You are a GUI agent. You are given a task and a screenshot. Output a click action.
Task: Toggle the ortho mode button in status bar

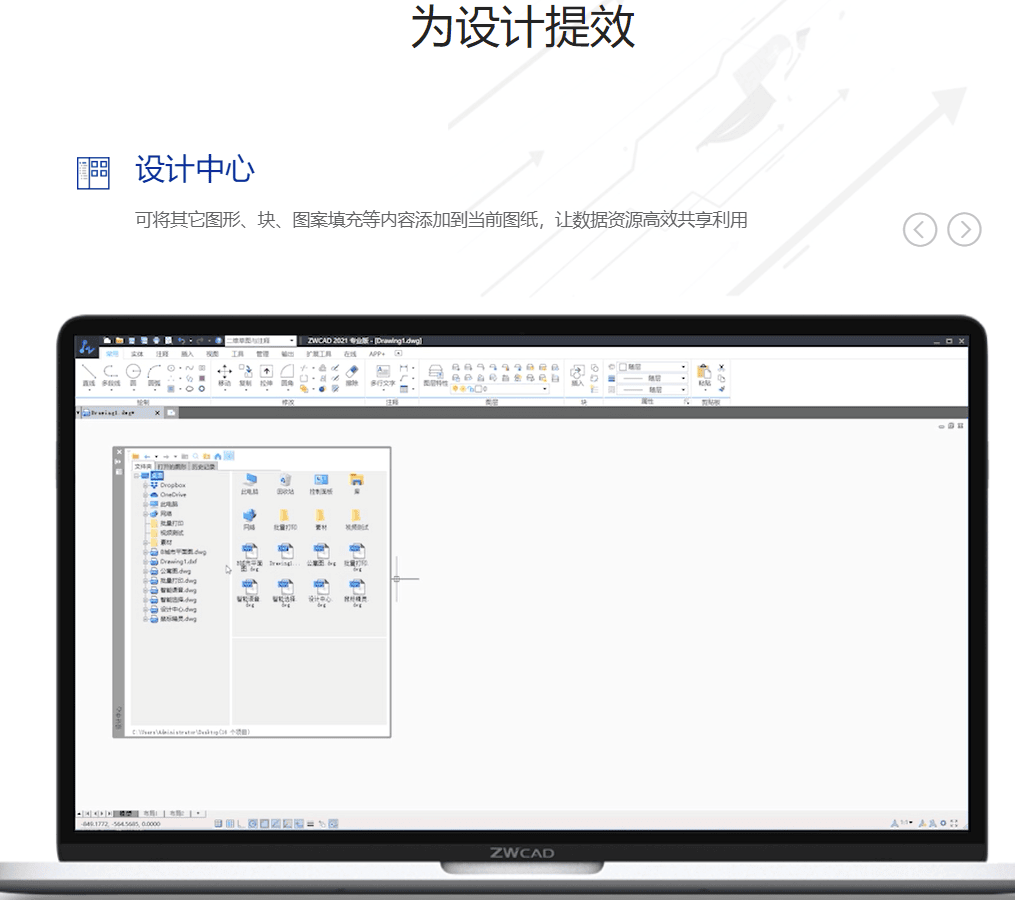[x=241, y=824]
